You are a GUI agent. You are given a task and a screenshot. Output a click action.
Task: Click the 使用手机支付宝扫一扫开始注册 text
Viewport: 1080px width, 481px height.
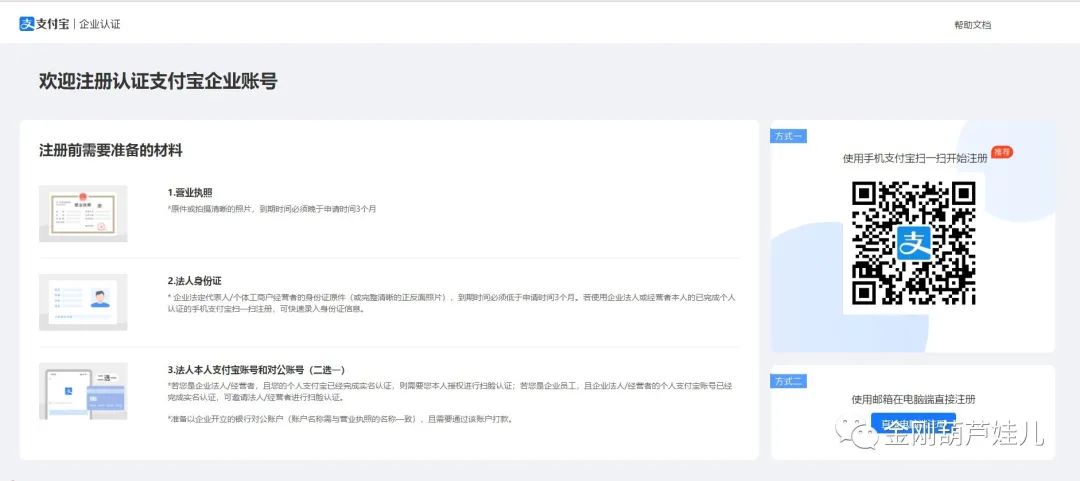[x=915, y=158]
